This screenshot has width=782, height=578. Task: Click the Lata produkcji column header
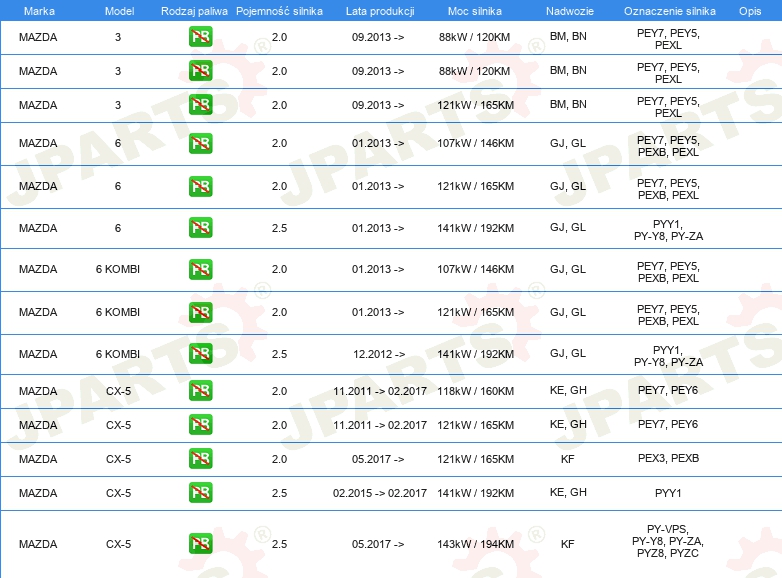[380, 11]
